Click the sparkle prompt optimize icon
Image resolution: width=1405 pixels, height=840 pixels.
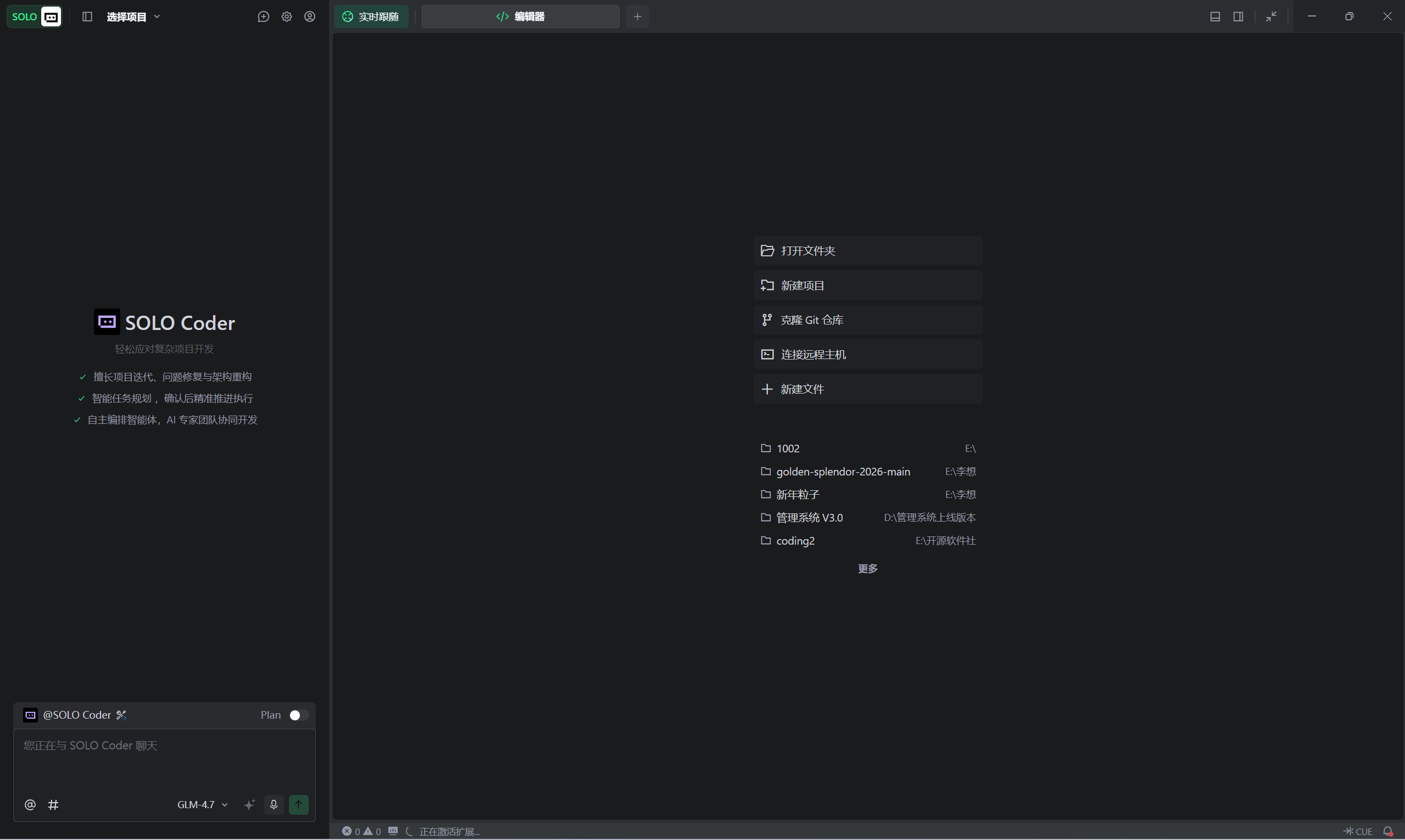click(x=249, y=804)
